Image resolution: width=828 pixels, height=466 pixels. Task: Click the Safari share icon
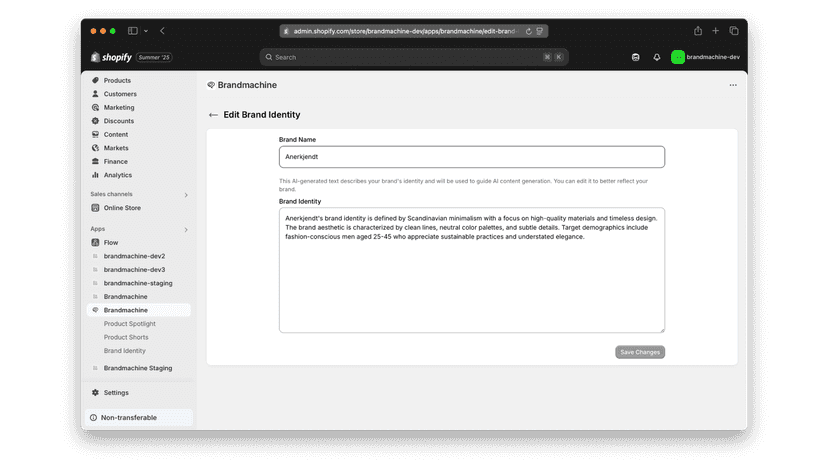point(698,31)
